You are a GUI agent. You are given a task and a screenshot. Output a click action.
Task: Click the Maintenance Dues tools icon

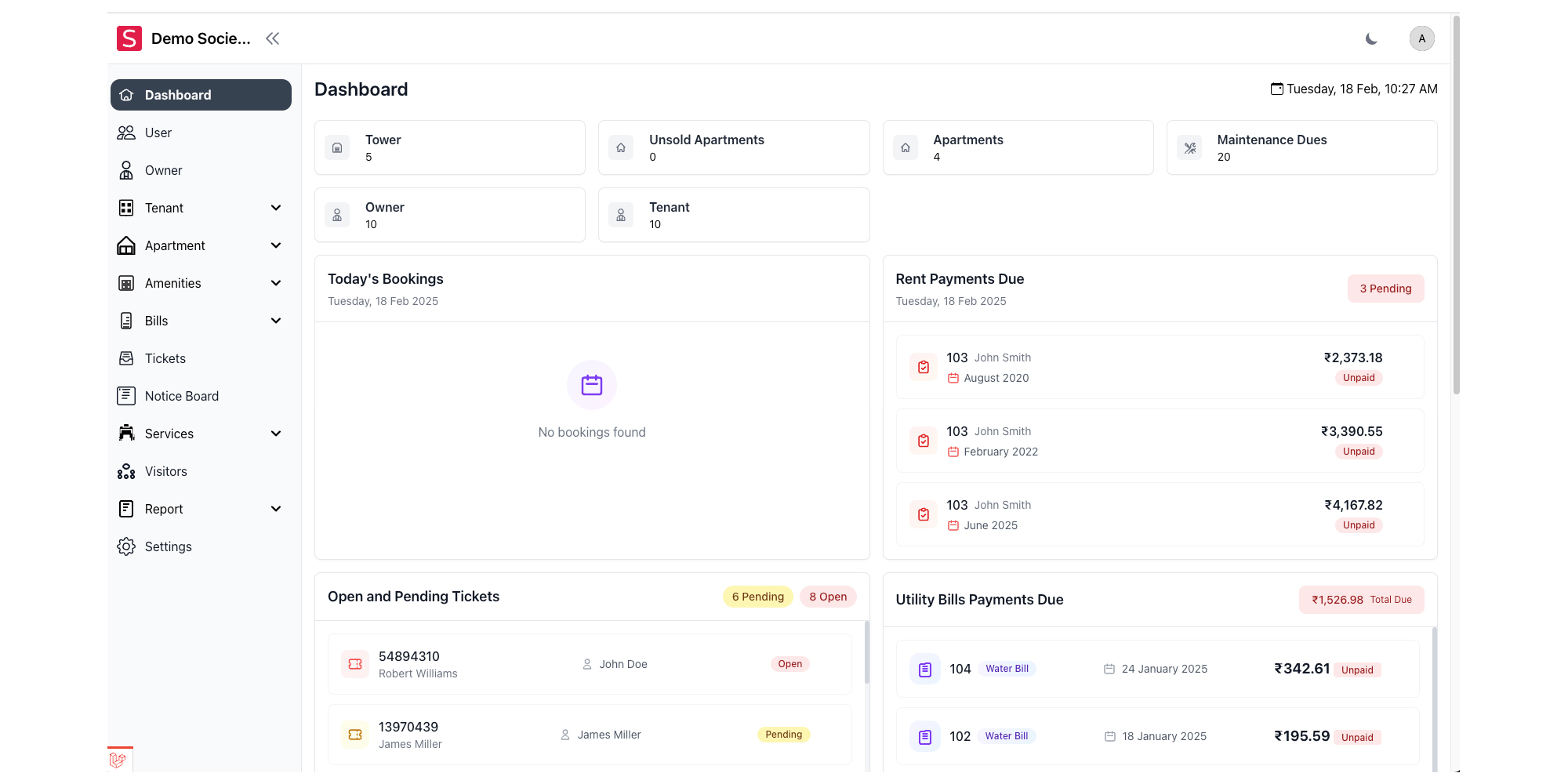pos(1189,147)
